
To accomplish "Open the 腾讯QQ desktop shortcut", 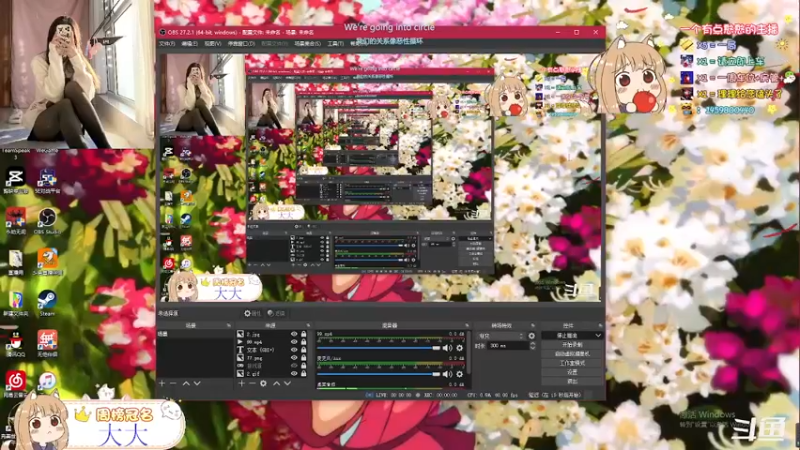I will coord(15,343).
